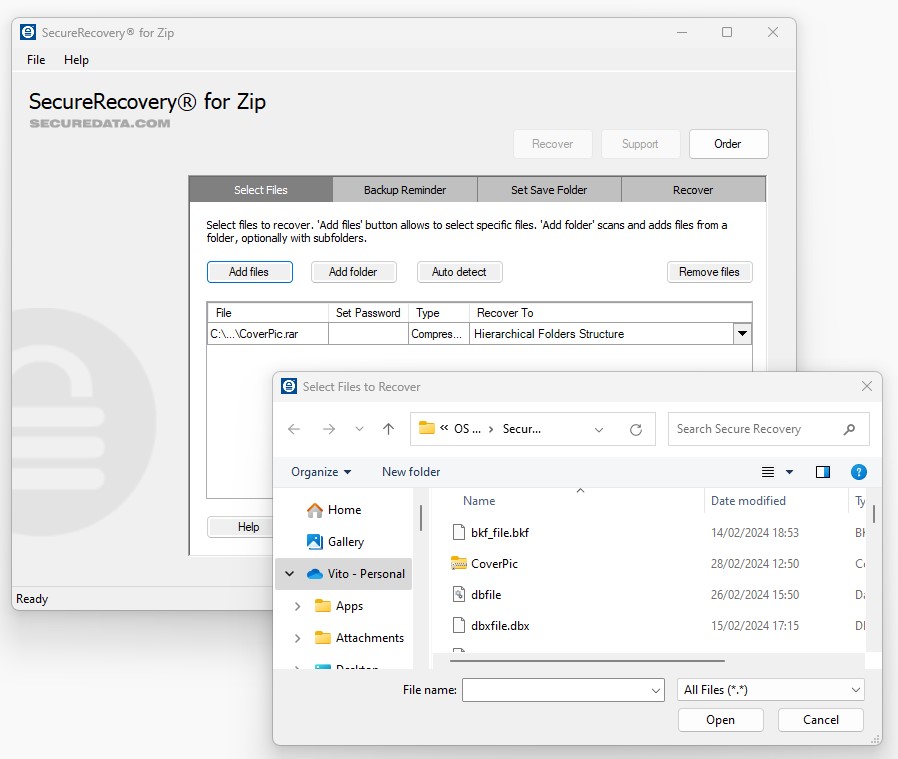This screenshot has width=898, height=759.
Task: Open the All Files (*.*) file type dropdown
Action: 770,689
